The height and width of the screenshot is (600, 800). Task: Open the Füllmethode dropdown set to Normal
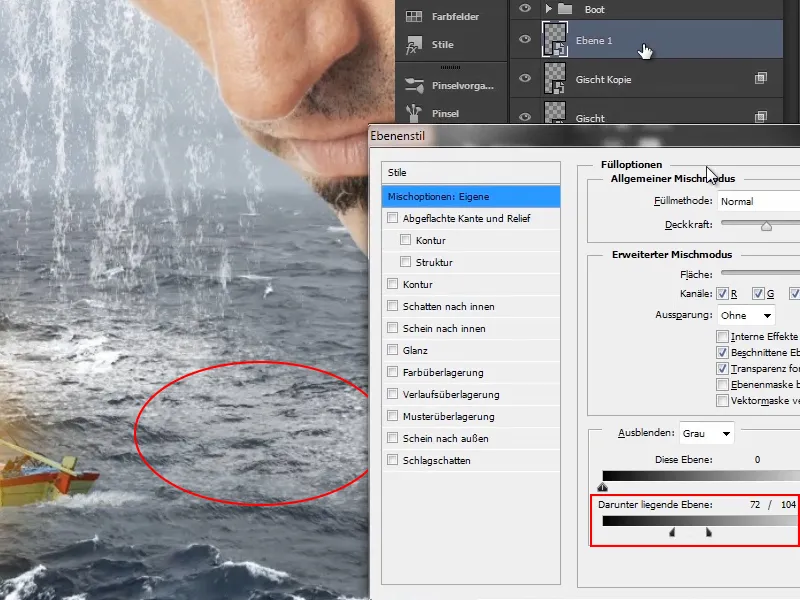point(759,201)
